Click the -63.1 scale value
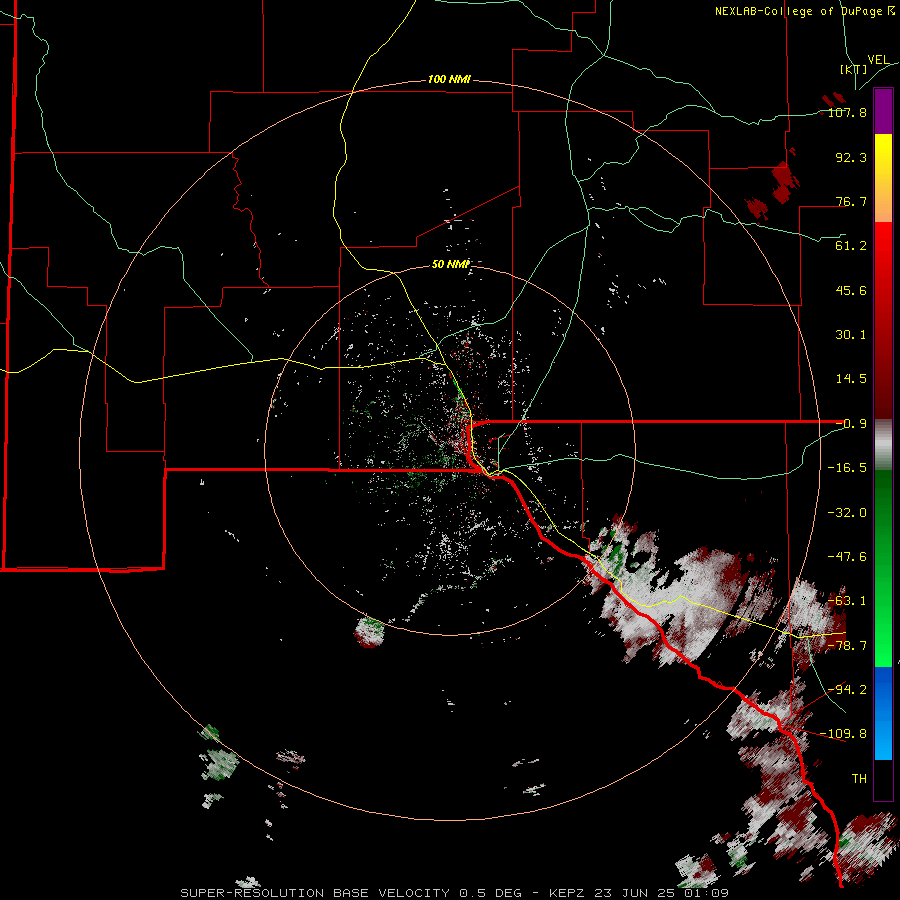900x900 pixels. (x=847, y=601)
